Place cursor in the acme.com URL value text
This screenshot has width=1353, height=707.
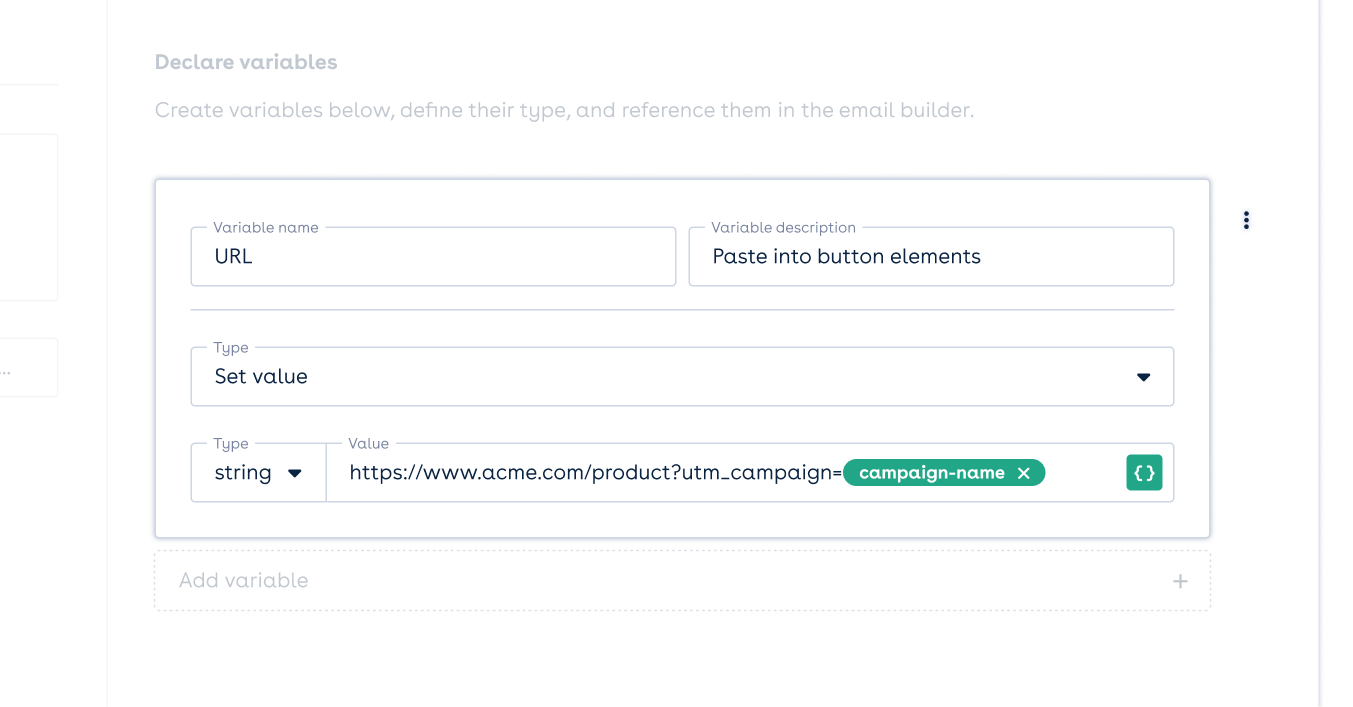pyautogui.click(x=595, y=473)
